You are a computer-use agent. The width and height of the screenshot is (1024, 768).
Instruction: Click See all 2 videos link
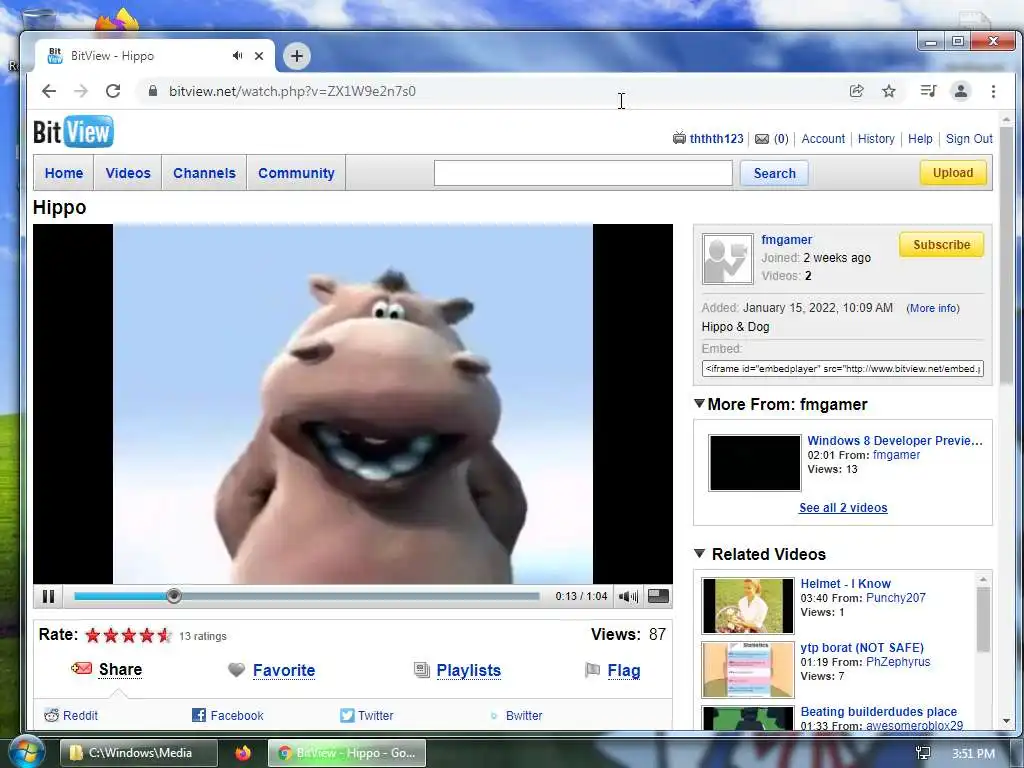pos(843,507)
